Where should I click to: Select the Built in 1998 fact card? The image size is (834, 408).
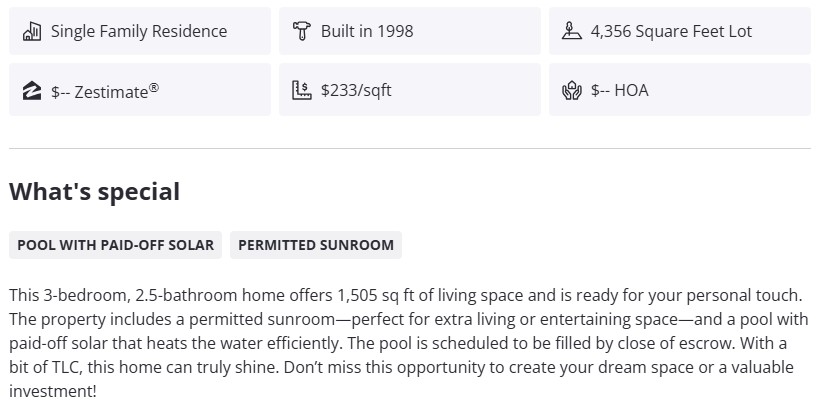pyautogui.click(x=410, y=31)
